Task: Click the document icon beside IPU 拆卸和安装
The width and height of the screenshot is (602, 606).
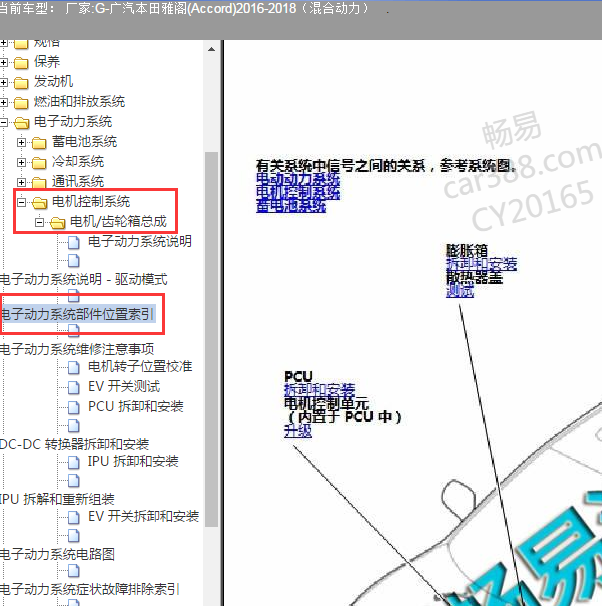Action: [74, 462]
